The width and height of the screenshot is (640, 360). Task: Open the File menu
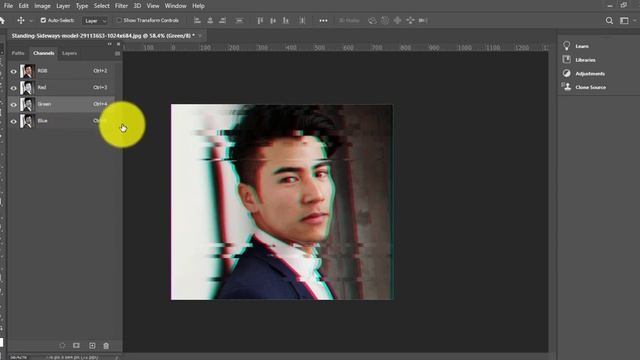pos(8,6)
